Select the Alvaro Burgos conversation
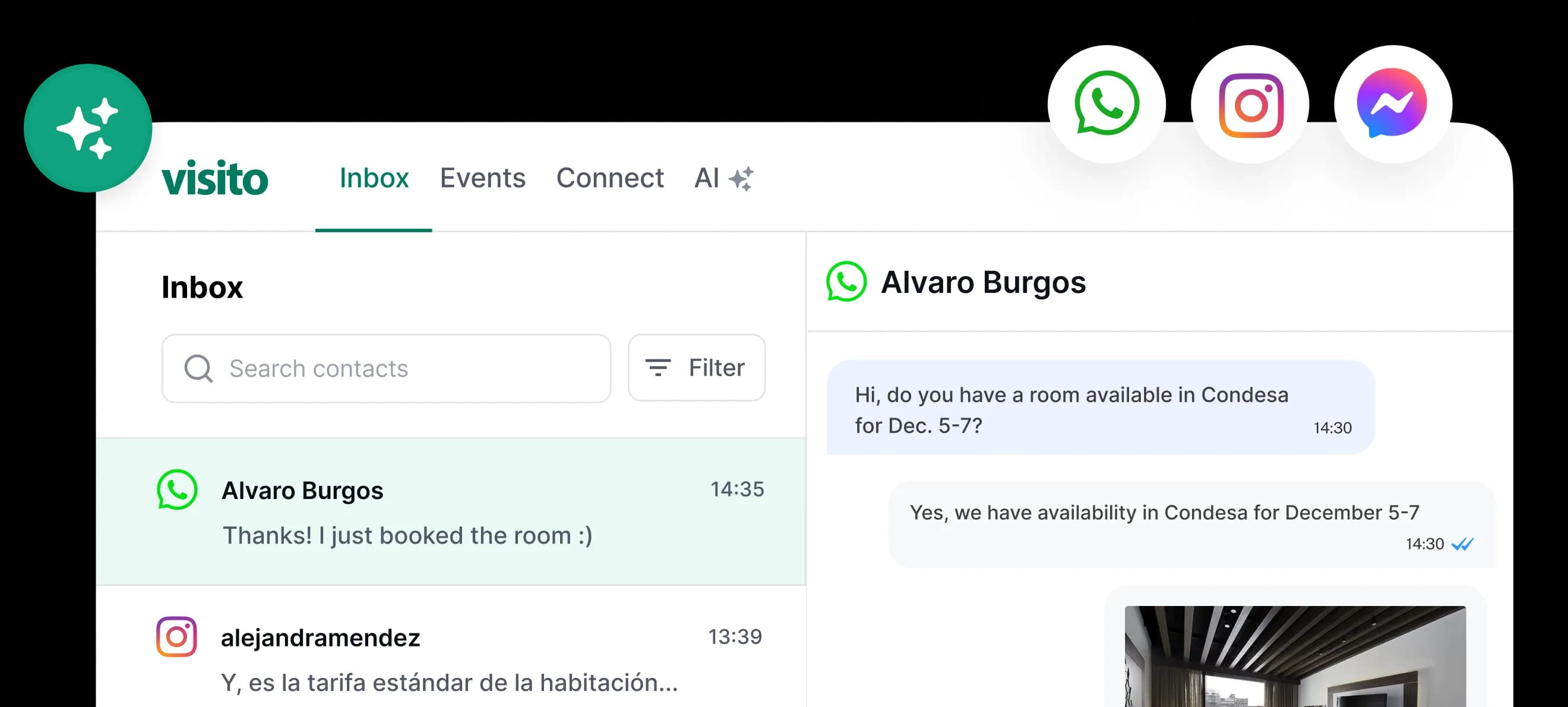 [x=450, y=512]
